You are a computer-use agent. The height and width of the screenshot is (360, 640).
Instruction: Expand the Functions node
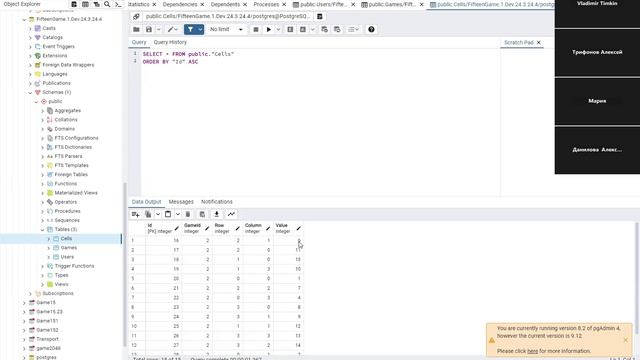point(42,184)
